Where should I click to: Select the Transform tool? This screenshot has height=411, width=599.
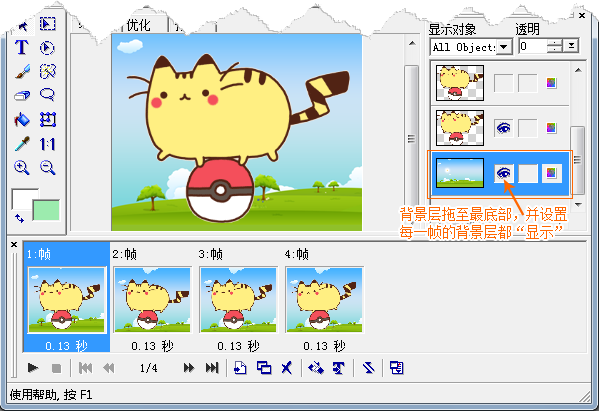pos(47,120)
